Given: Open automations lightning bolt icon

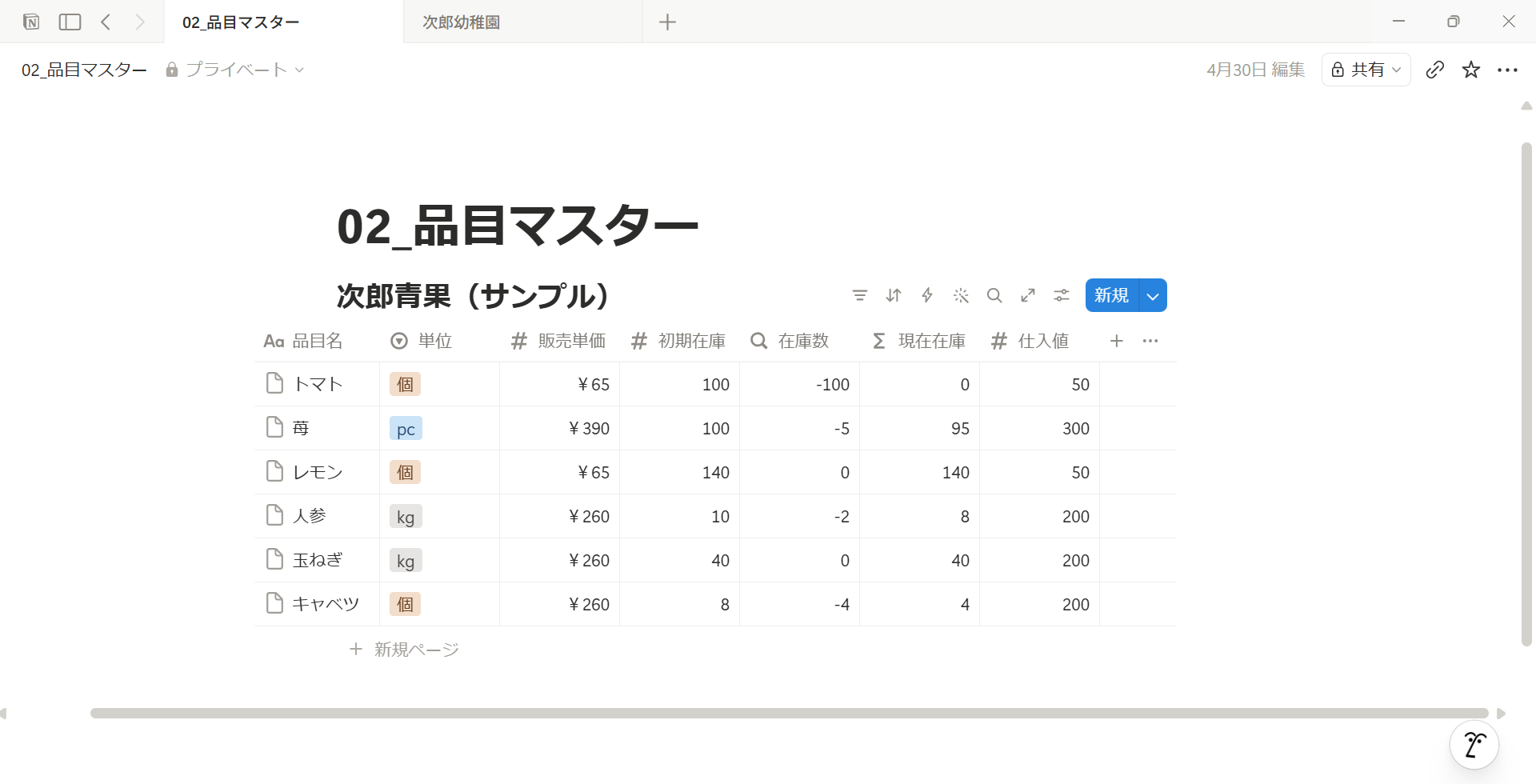Looking at the screenshot, I should click(x=927, y=295).
